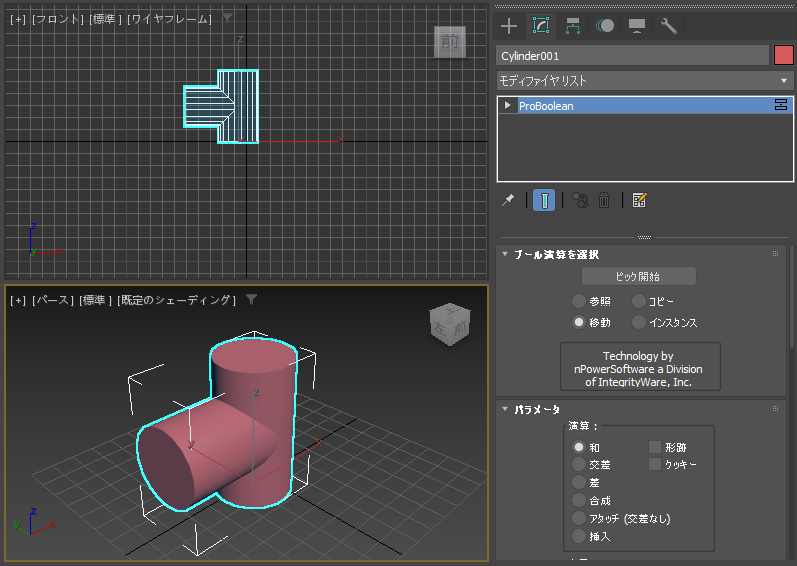Select the インスタンス radio option
Image resolution: width=797 pixels, height=566 pixels.
[x=639, y=322]
